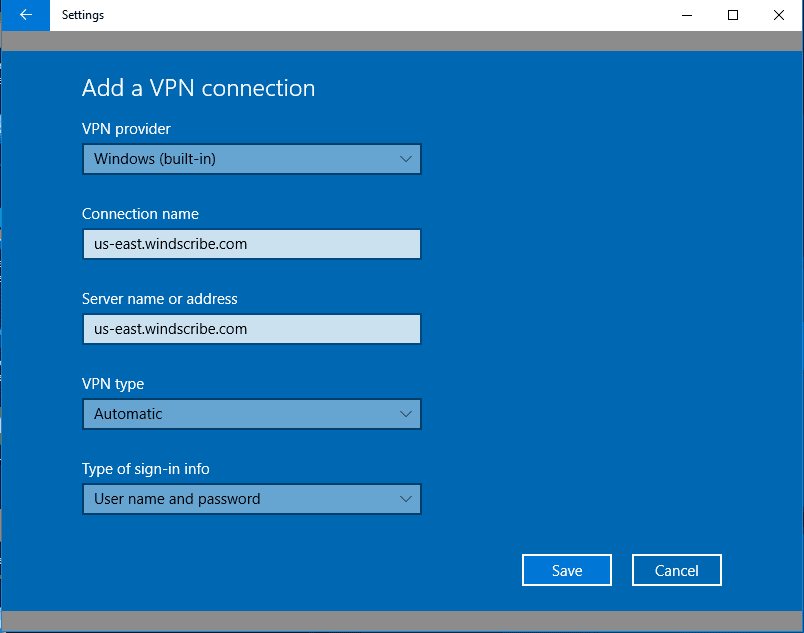
Task: Cancel adding the VPN connection
Action: tap(676, 570)
